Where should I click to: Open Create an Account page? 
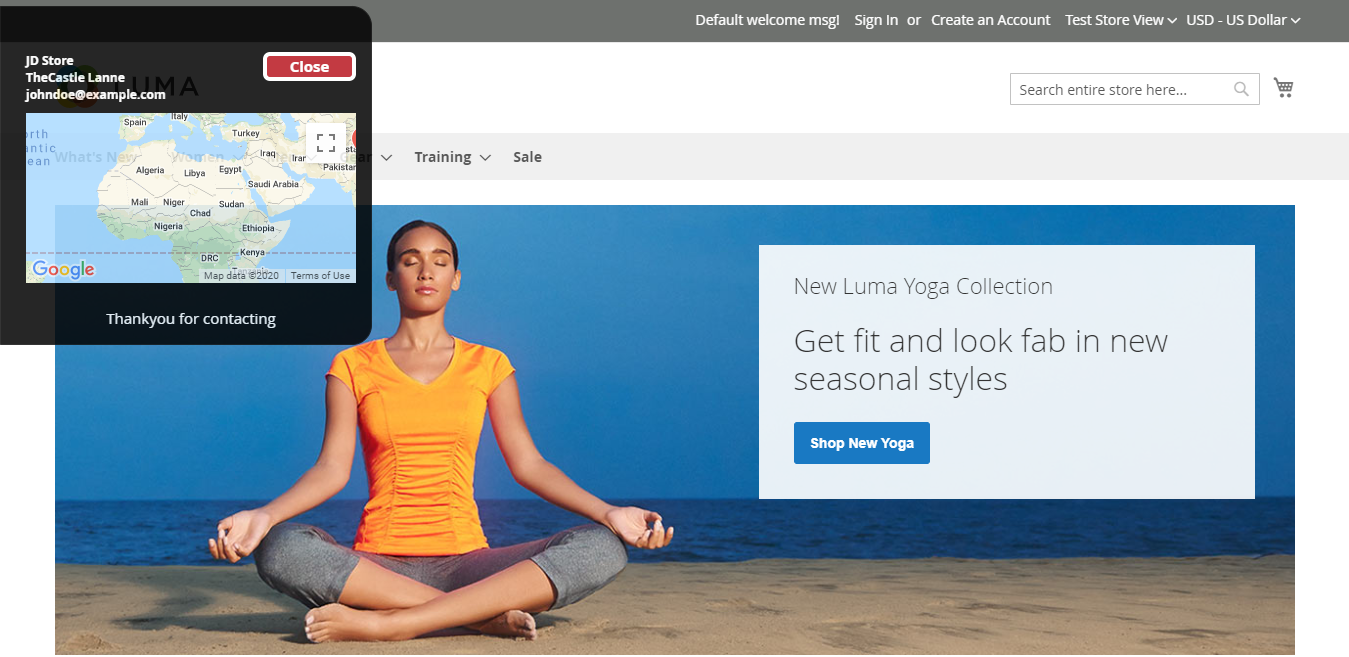990,19
